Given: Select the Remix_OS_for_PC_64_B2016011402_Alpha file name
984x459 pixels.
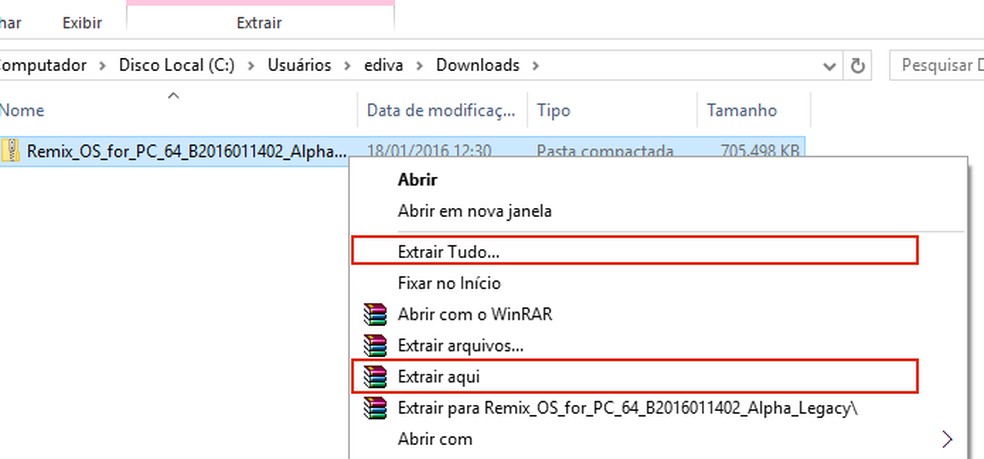Looking at the screenshot, I should [x=186, y=151].
